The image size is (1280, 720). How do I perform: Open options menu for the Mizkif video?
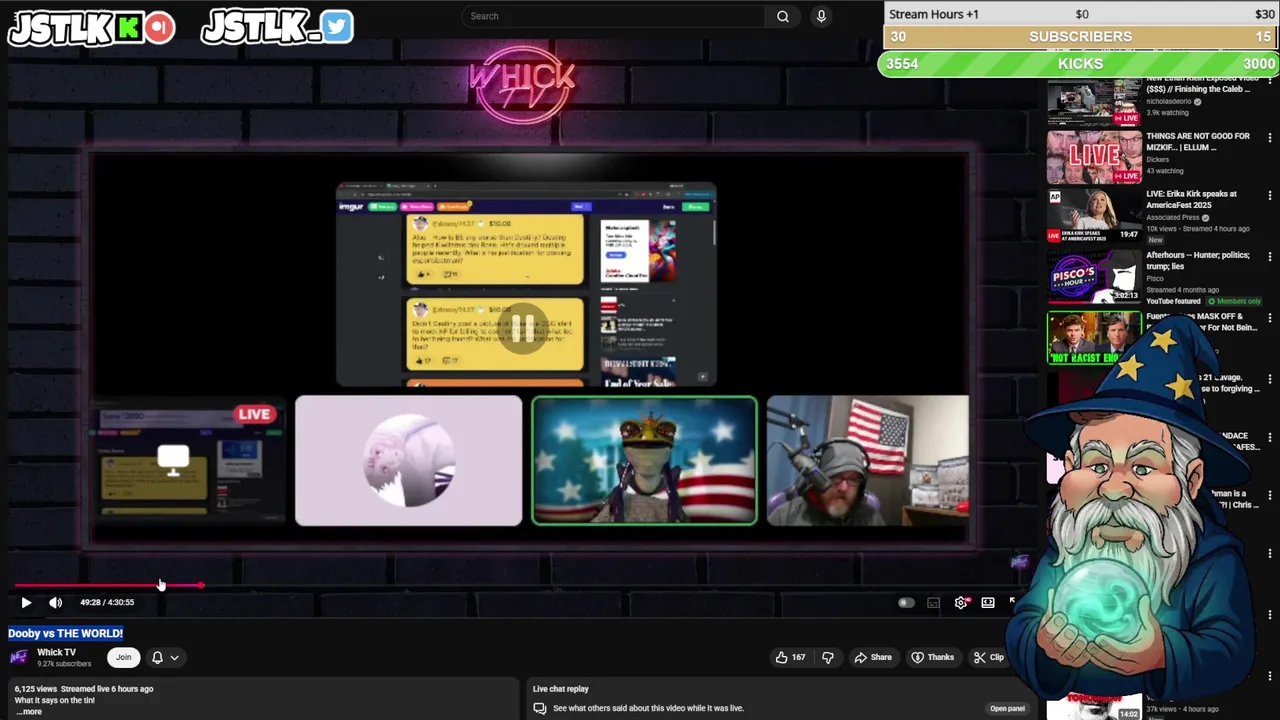[x=1270, y=138]
